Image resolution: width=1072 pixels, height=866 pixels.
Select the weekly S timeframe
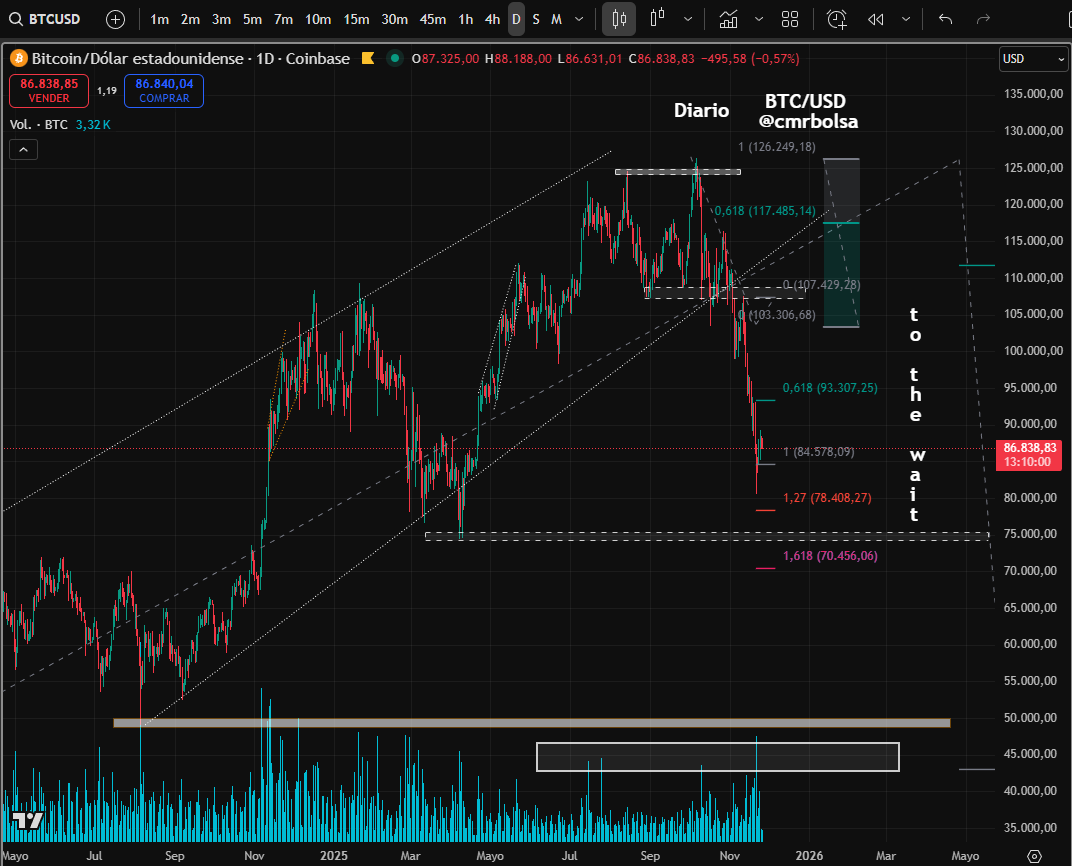536,19
